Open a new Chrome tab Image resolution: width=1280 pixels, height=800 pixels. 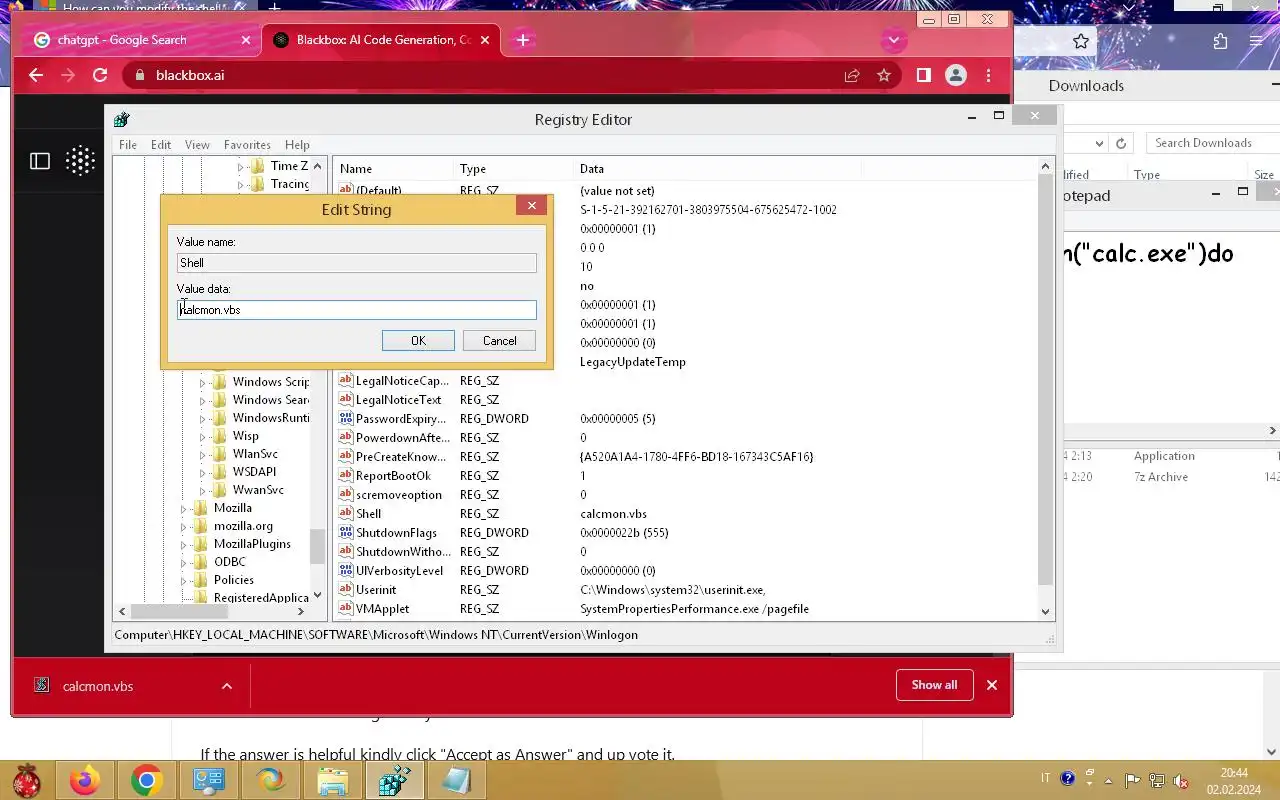[523, 40]
